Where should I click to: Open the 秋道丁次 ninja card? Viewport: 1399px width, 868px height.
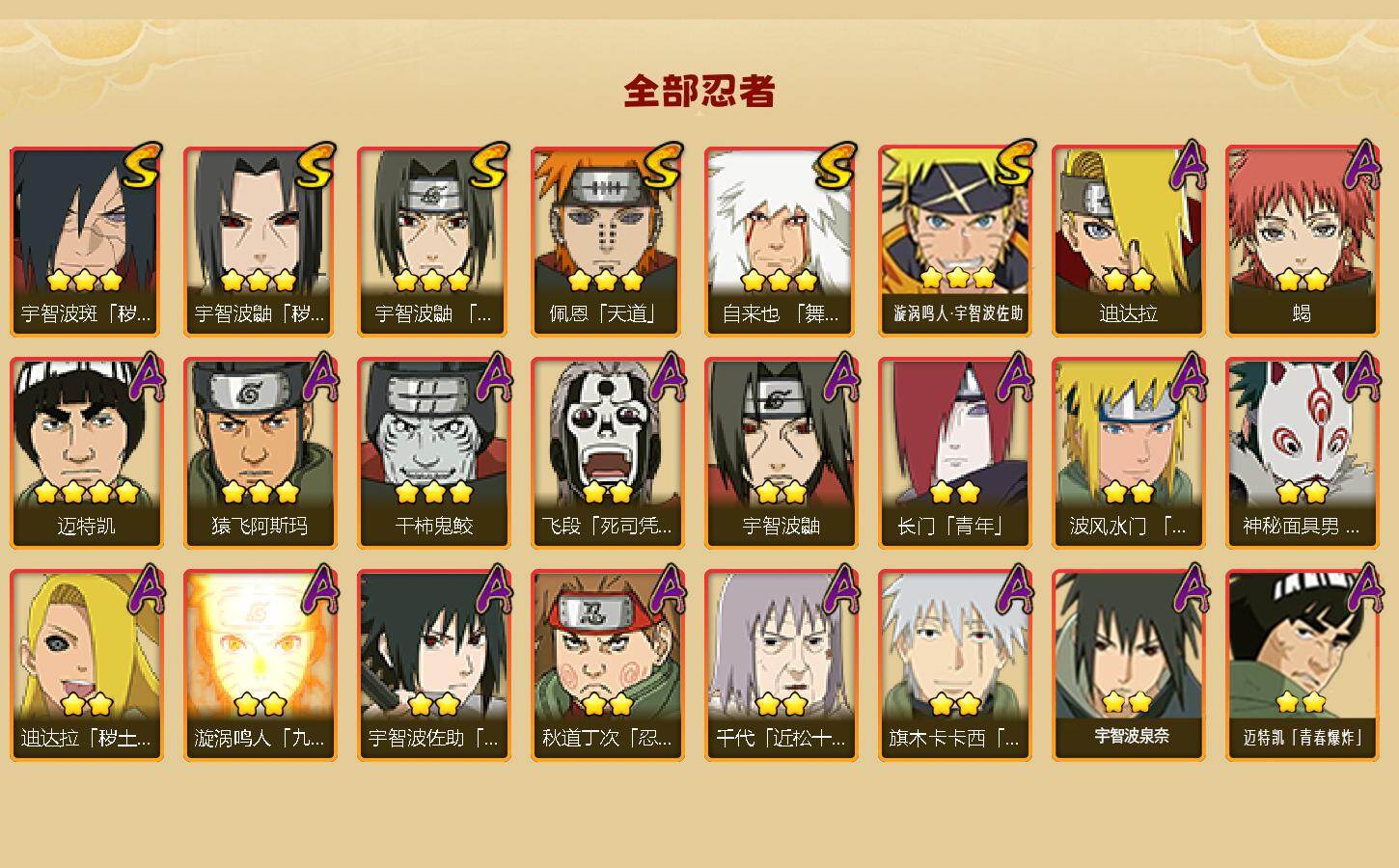(x=607, y=665)
